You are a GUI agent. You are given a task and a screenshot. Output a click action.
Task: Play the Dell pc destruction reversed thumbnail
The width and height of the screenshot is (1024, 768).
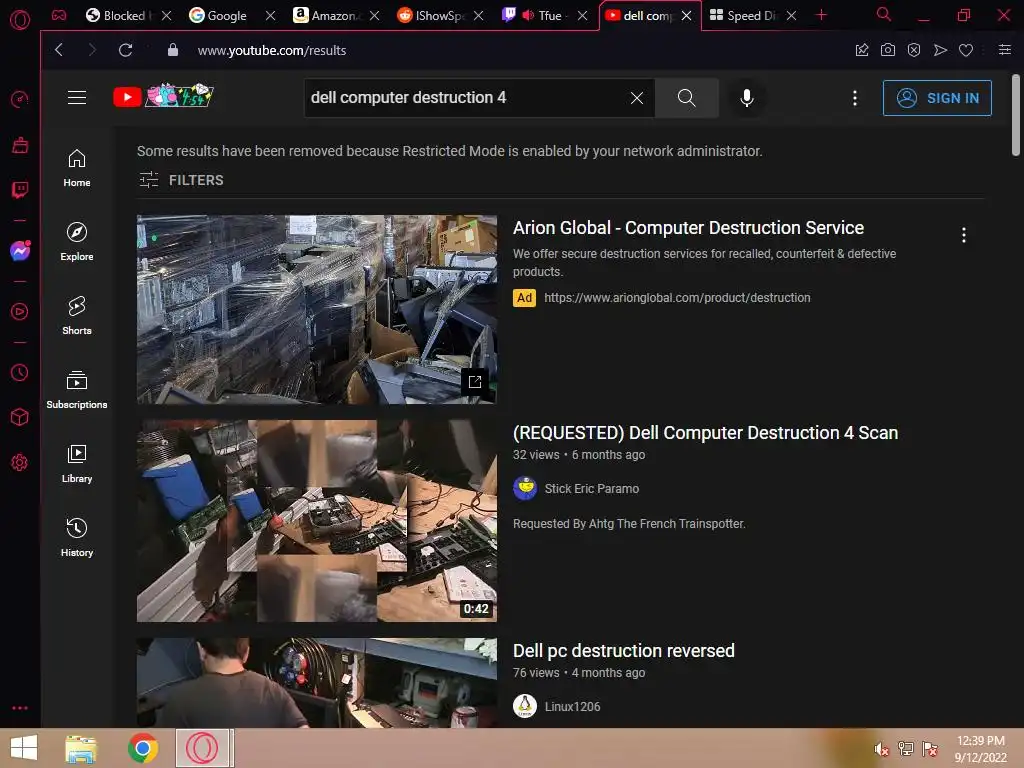pos(317,682)
